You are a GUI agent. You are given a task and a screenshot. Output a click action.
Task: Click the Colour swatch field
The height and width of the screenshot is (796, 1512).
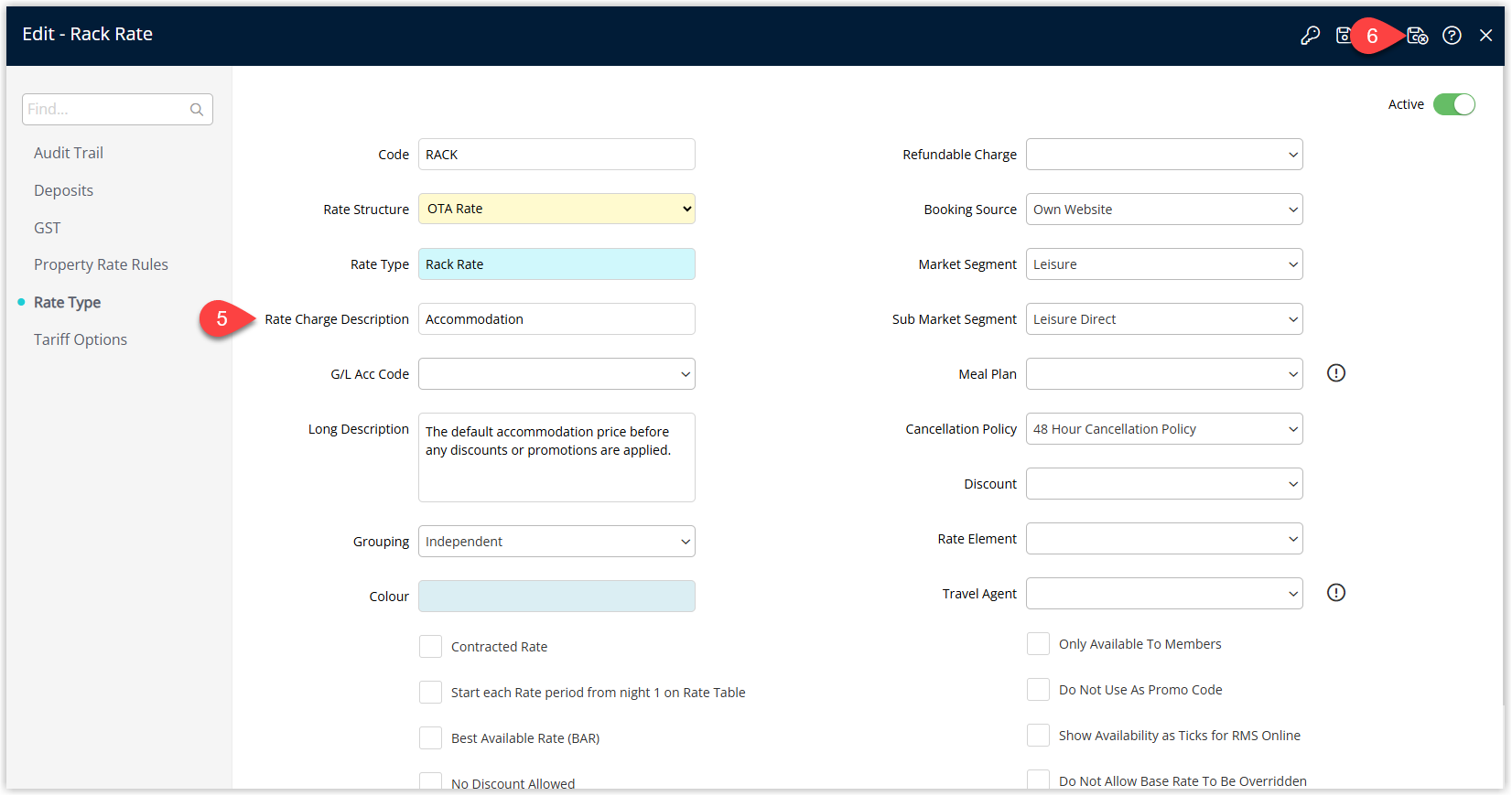[556, 597]
